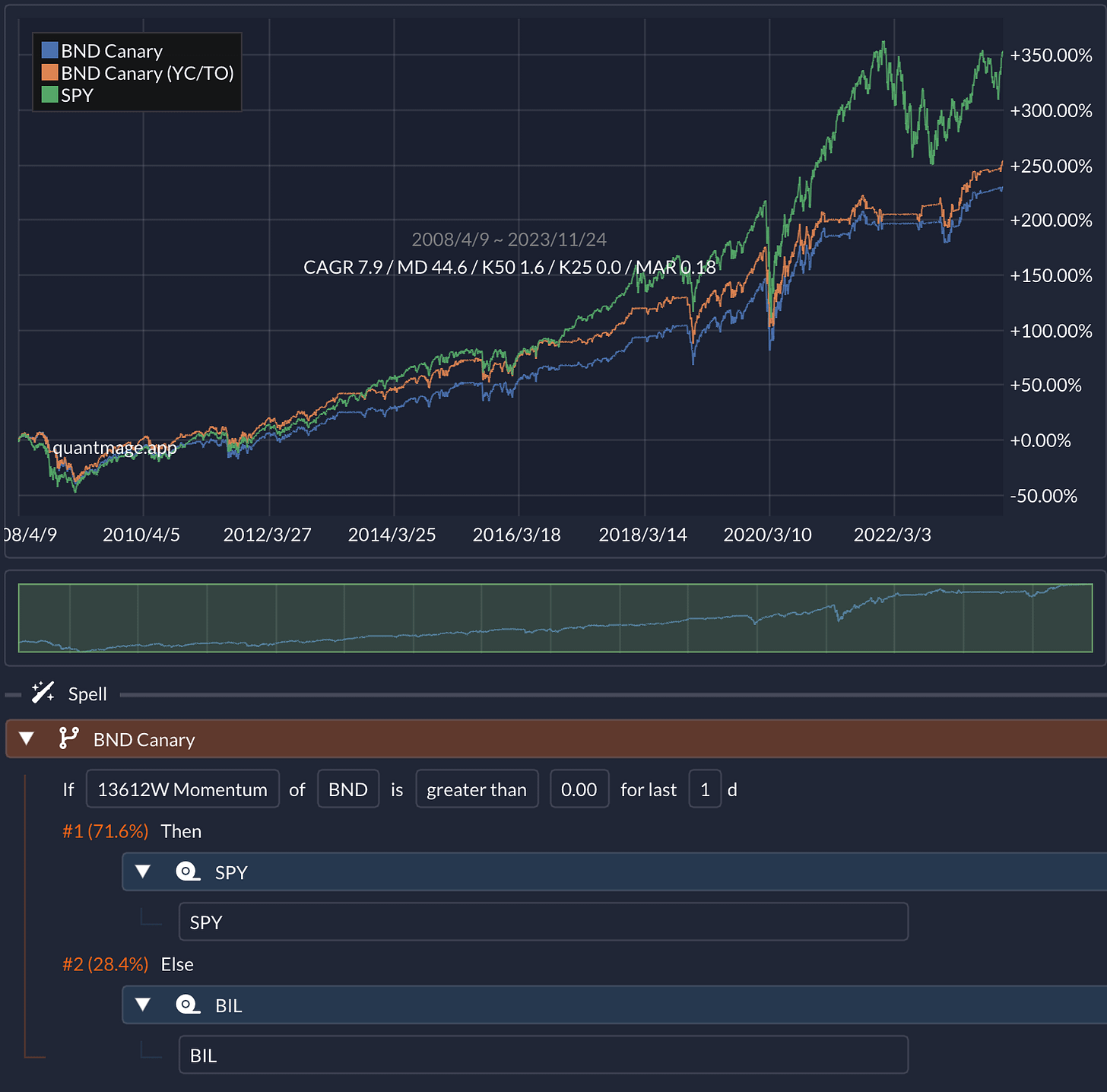This screenshot has width=1107, height=1092.
Task: Click the BIL ticker input box
Action: (544, 1055)
